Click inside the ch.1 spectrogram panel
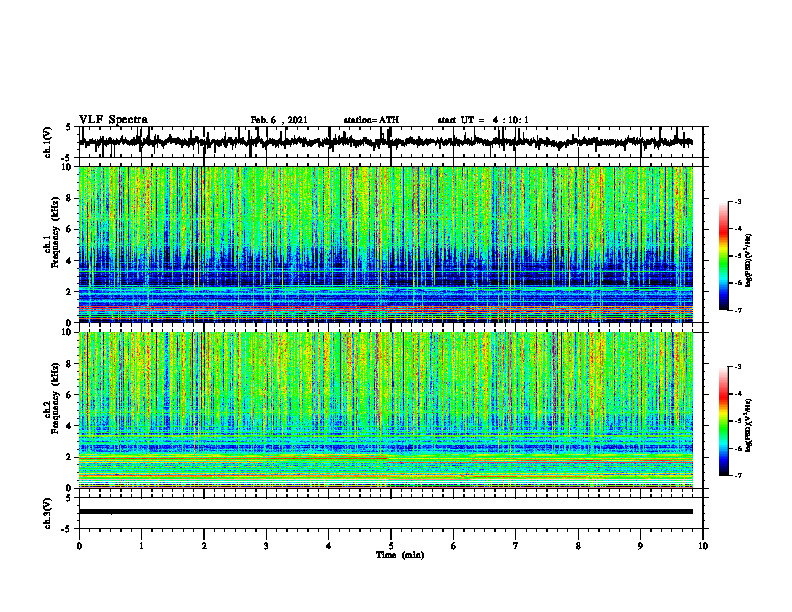This screenshot has height=612, width=792. 385,244
